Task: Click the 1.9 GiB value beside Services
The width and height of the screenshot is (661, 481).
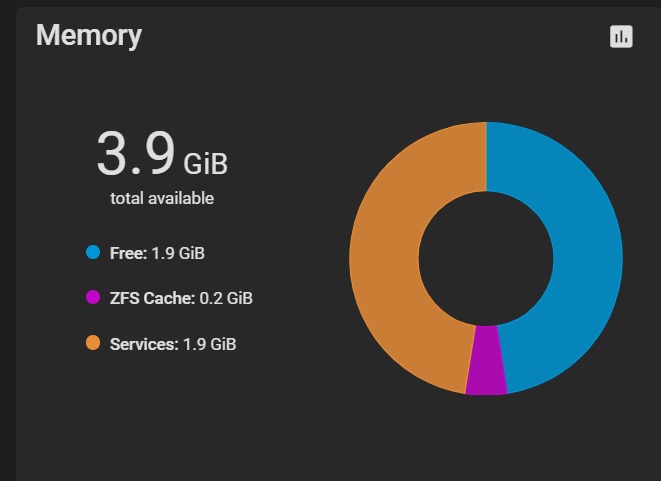Action: (209, 344)
